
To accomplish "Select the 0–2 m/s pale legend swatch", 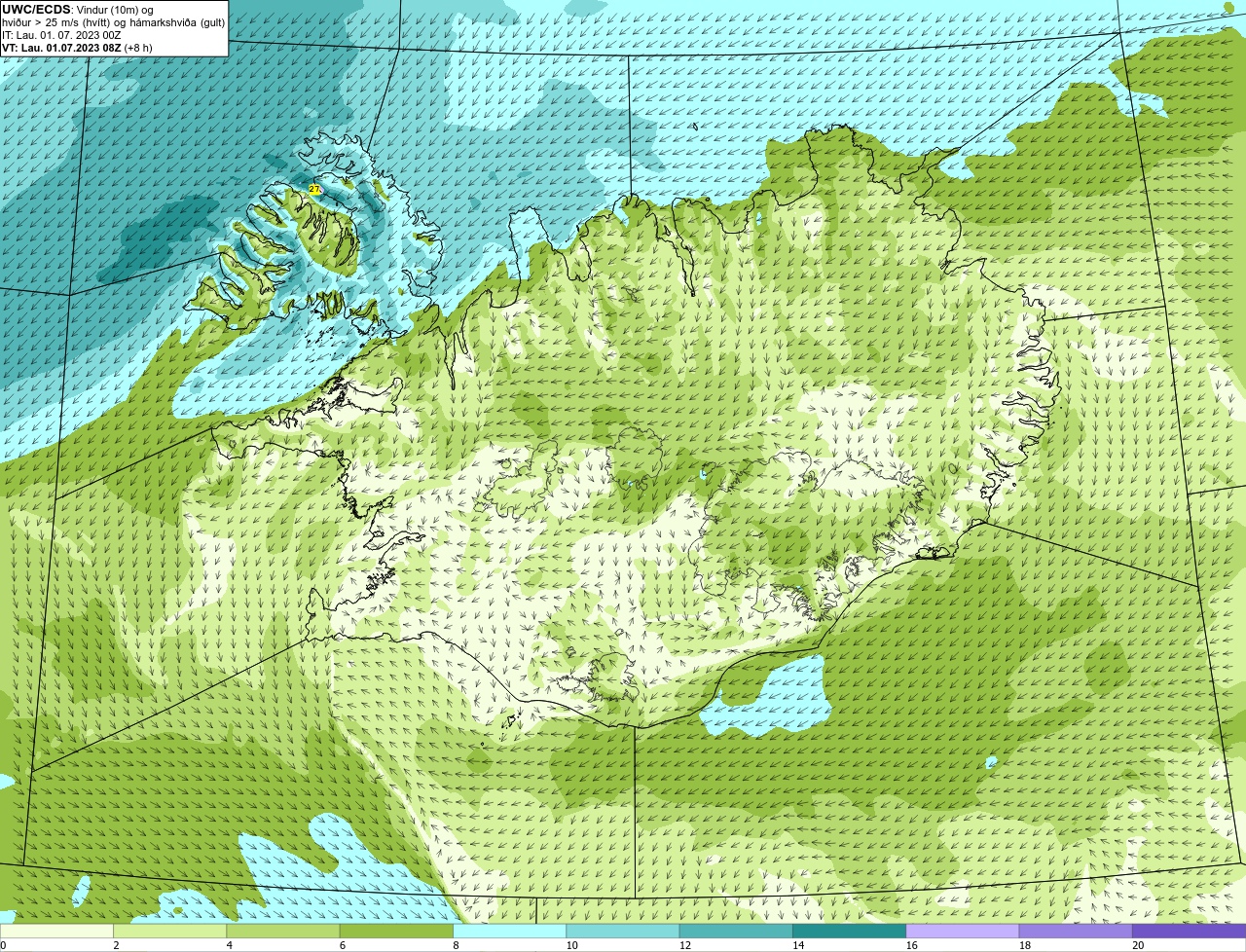I will [57, 932].
